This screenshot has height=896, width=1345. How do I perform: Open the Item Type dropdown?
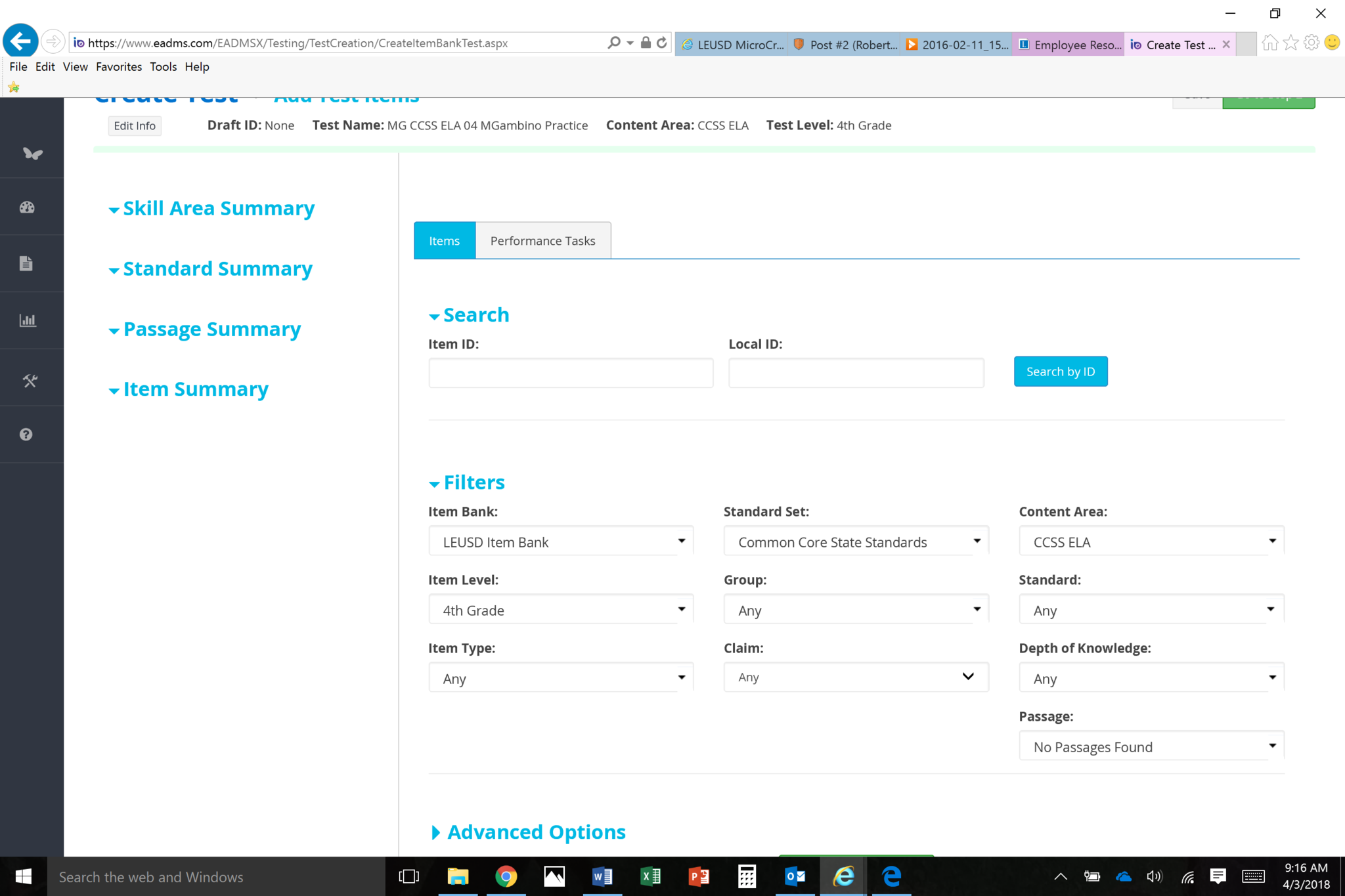click(561, 679)
